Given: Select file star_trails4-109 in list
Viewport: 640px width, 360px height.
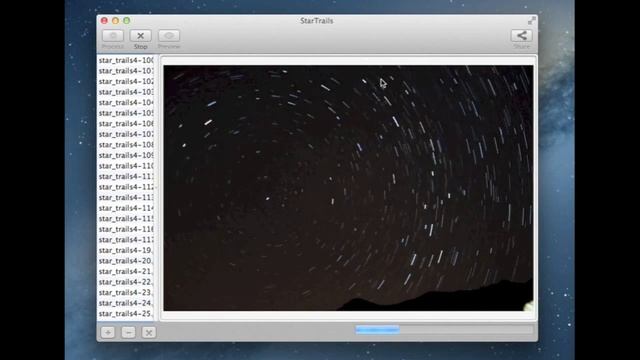Looking at the screenshot, I should 126,156.
